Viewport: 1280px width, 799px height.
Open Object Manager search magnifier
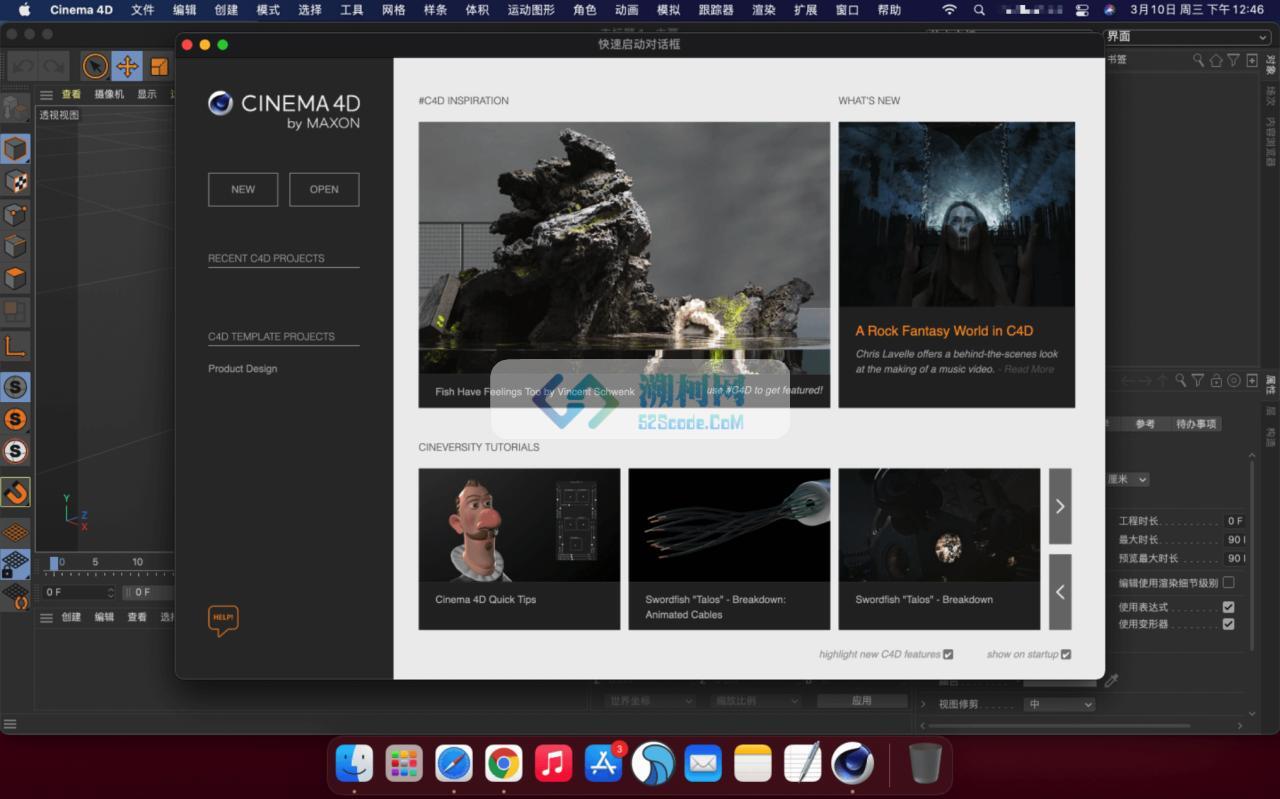pos(1198,60)
